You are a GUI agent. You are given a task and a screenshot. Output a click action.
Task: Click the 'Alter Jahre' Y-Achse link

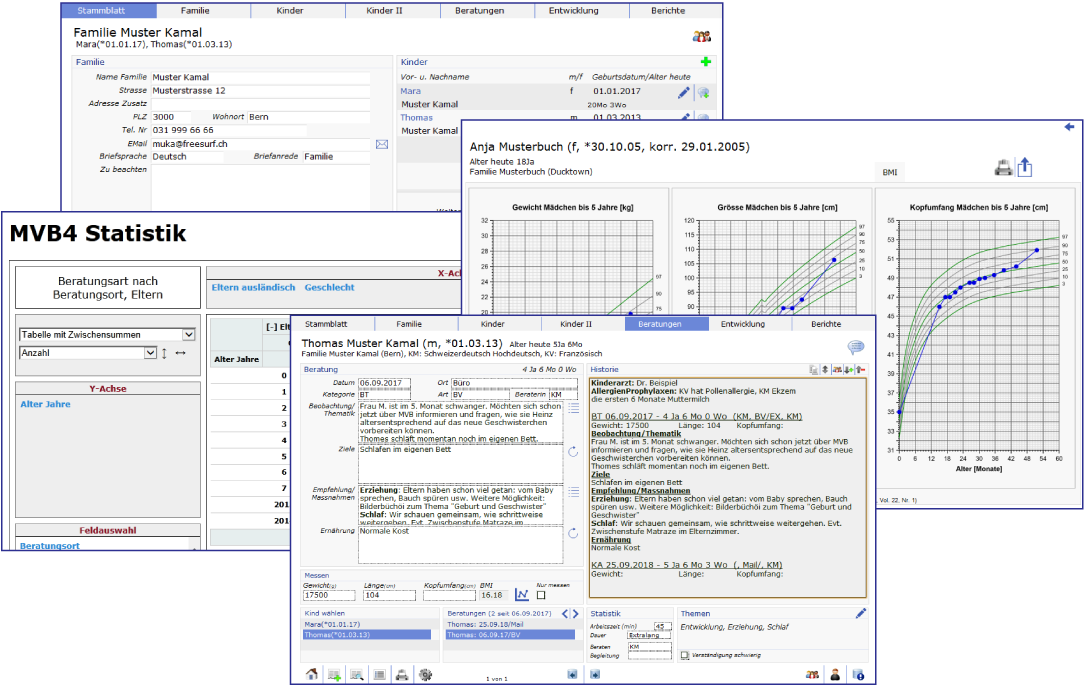pyautogui.click(x=46, y=404)
